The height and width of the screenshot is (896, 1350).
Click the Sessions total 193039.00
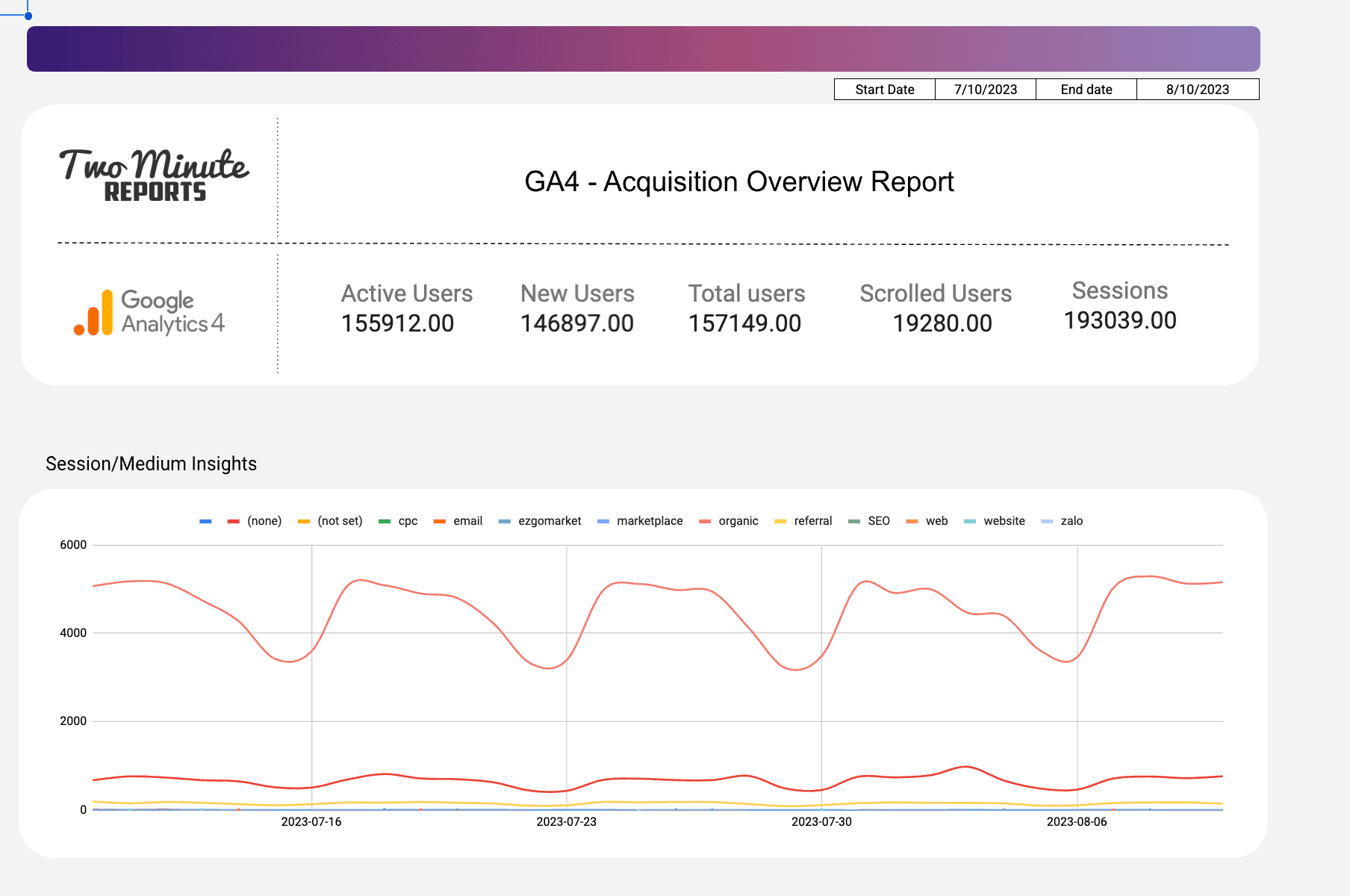(x=1119, y=320)
